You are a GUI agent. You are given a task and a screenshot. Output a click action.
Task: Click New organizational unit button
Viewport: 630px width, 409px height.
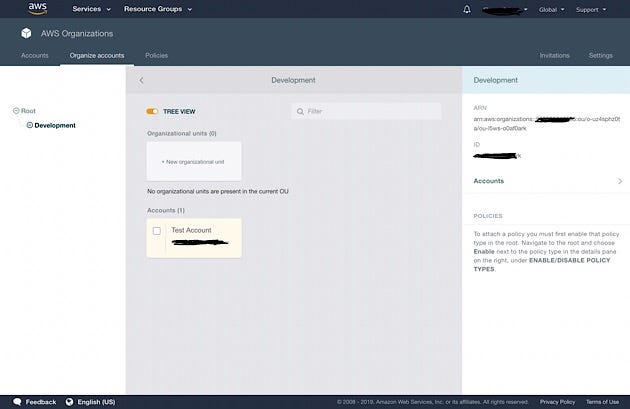tap(194, 162)
